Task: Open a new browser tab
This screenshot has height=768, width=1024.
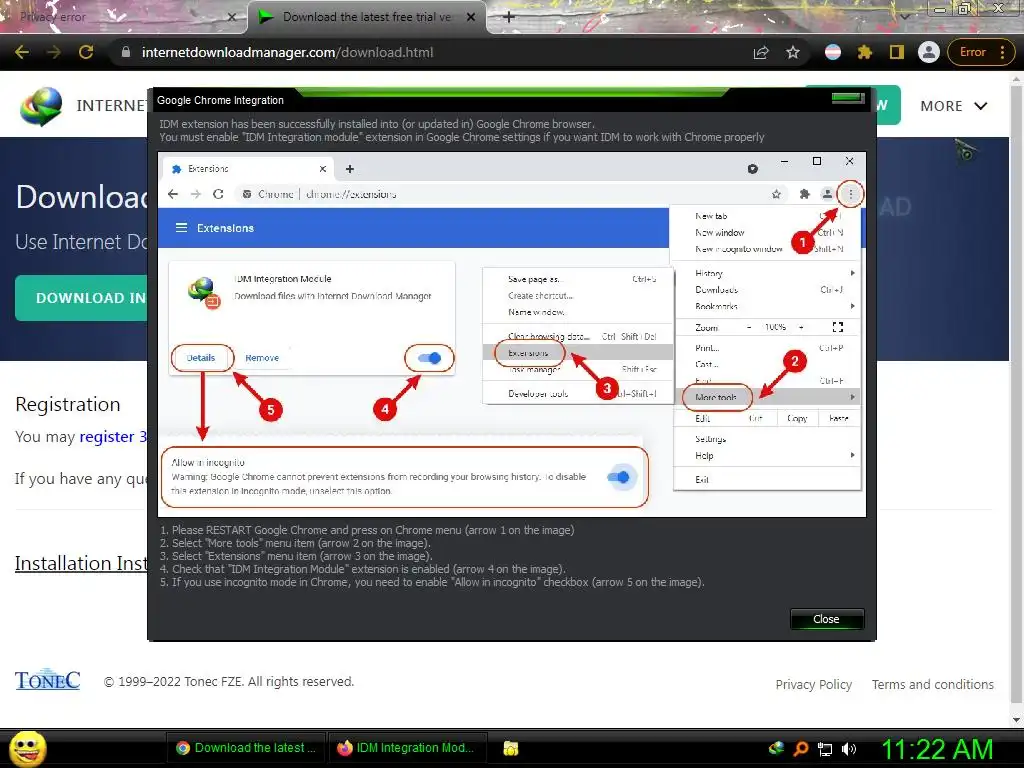Action: (509, 17)
